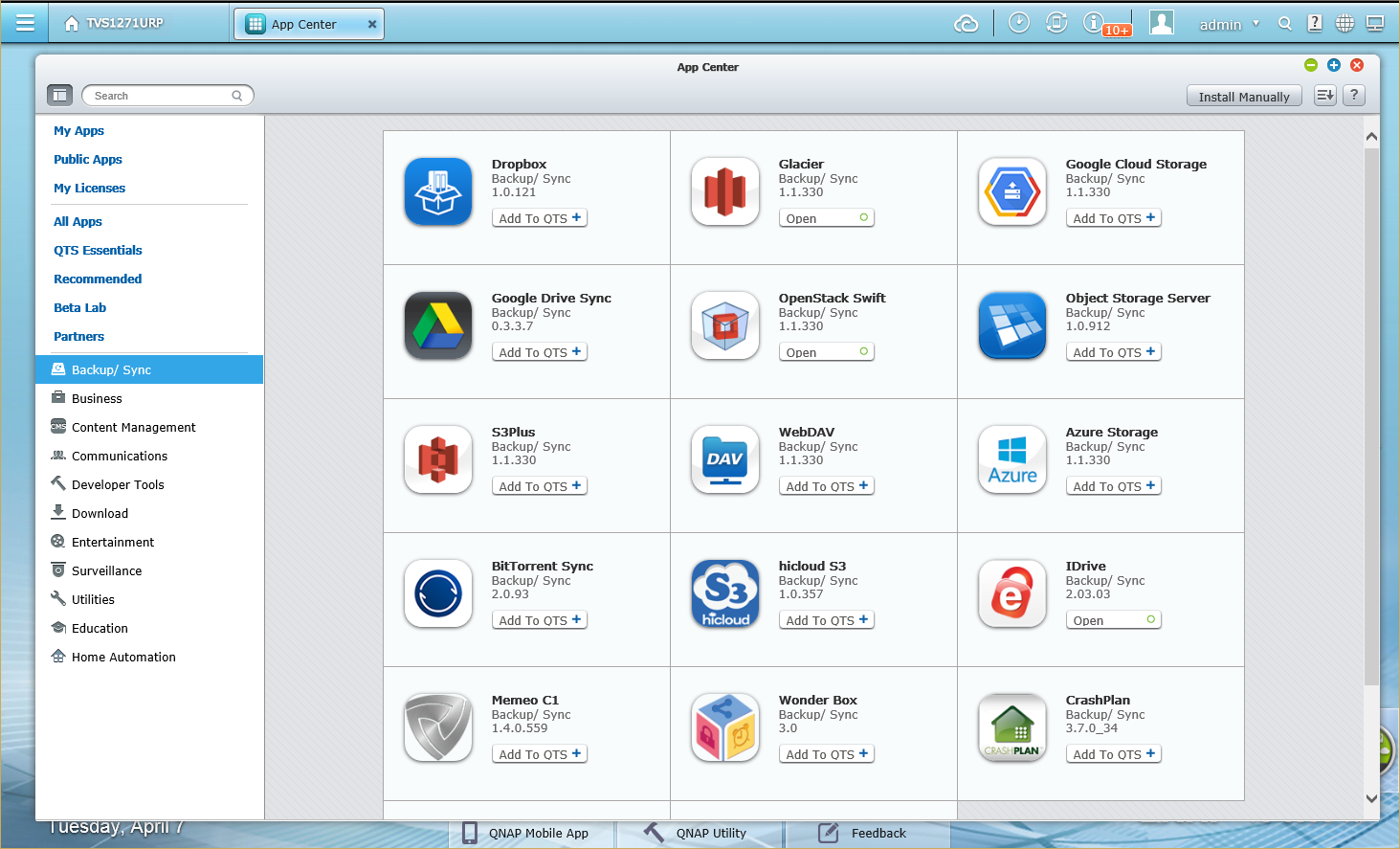
Task: Click the Wonder Box app icon
Action: point(725,727)
